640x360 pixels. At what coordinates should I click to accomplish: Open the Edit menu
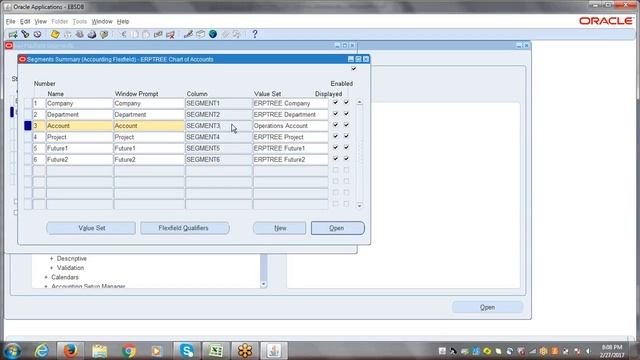click(25, 22)
